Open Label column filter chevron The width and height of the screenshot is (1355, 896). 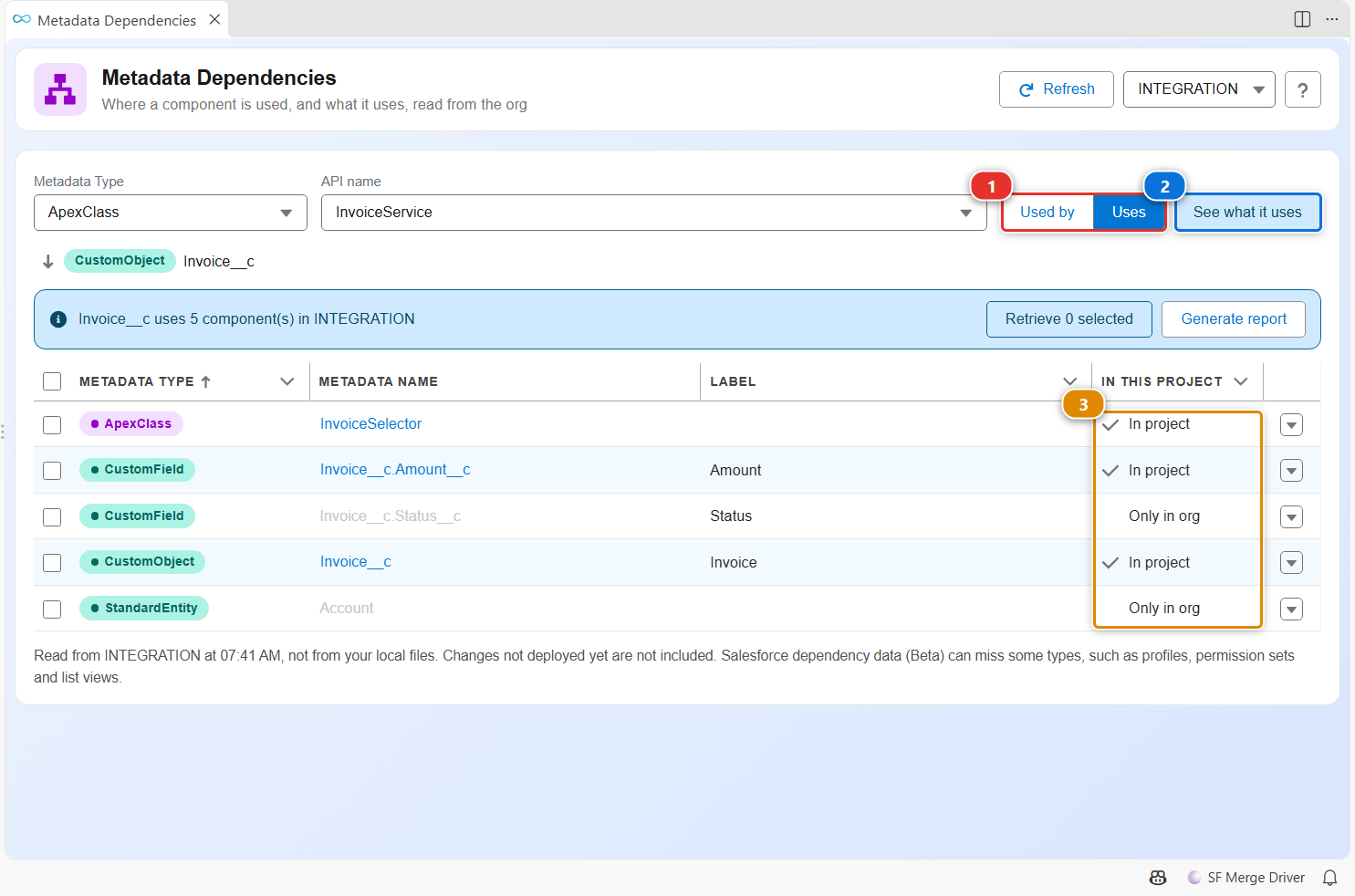coord(1070,381)
